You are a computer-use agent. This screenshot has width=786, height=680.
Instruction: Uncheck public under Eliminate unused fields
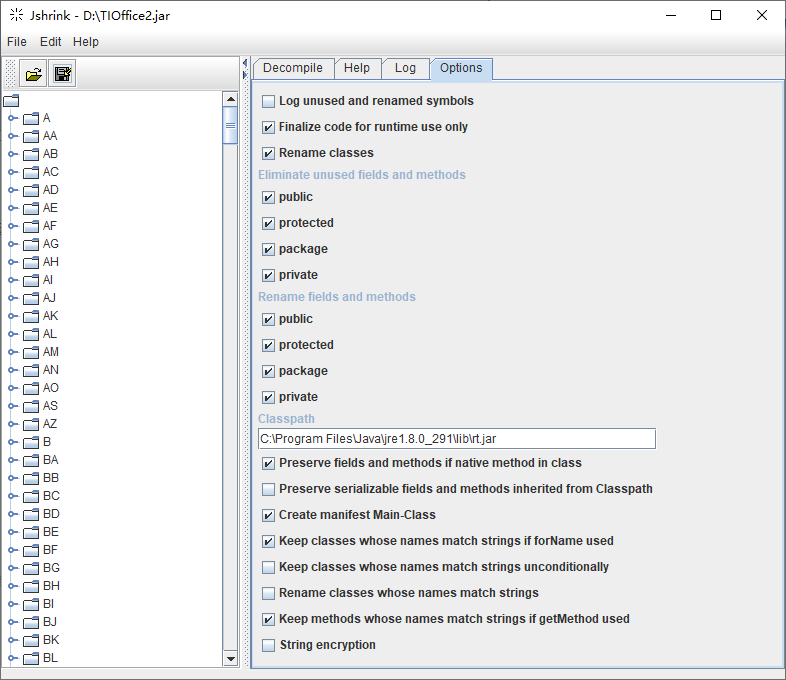(268, 197)
